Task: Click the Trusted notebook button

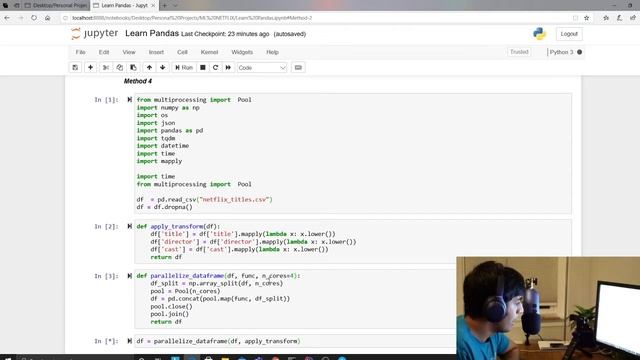Action: (519, 52)
